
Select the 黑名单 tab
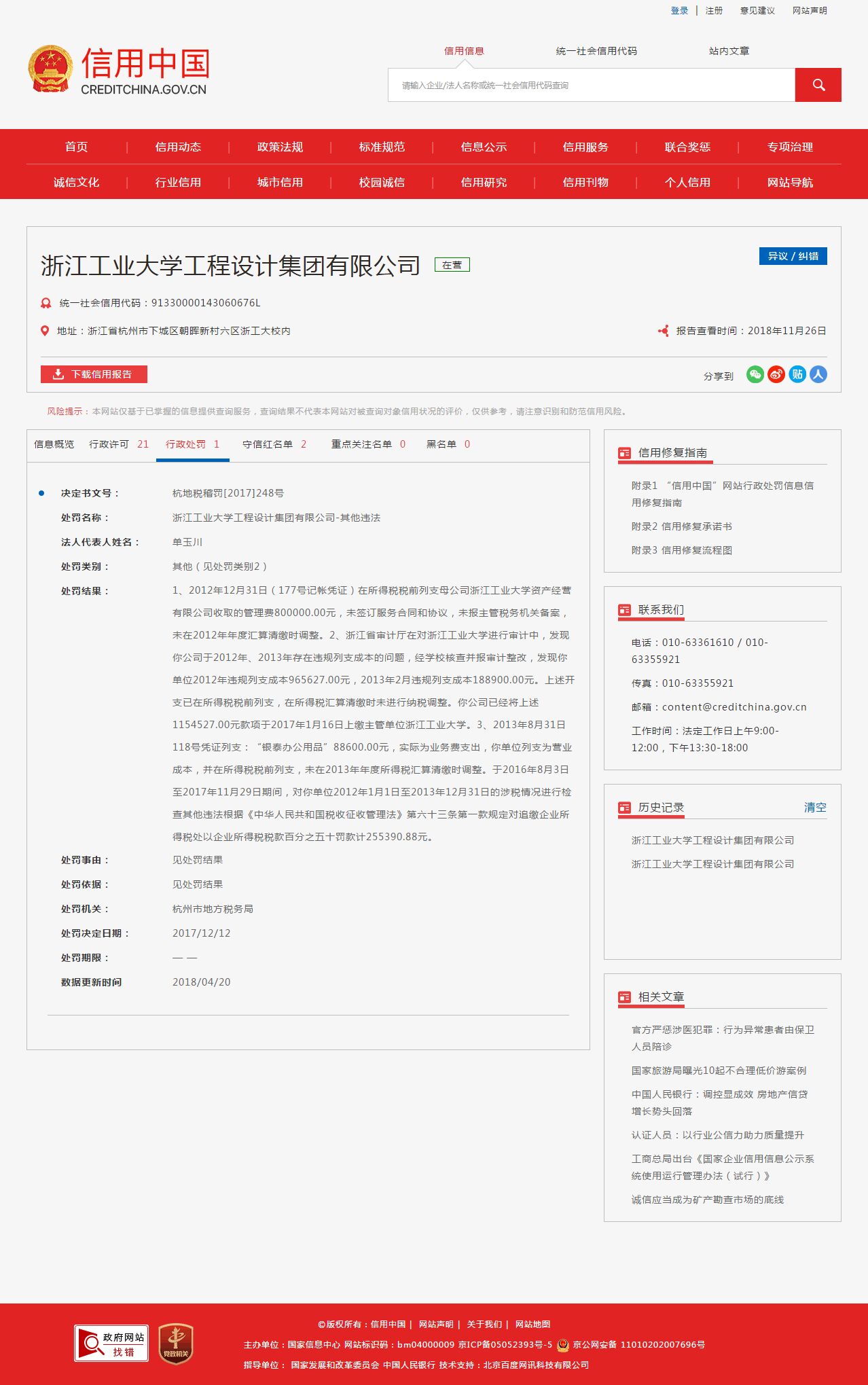[448, 444]
